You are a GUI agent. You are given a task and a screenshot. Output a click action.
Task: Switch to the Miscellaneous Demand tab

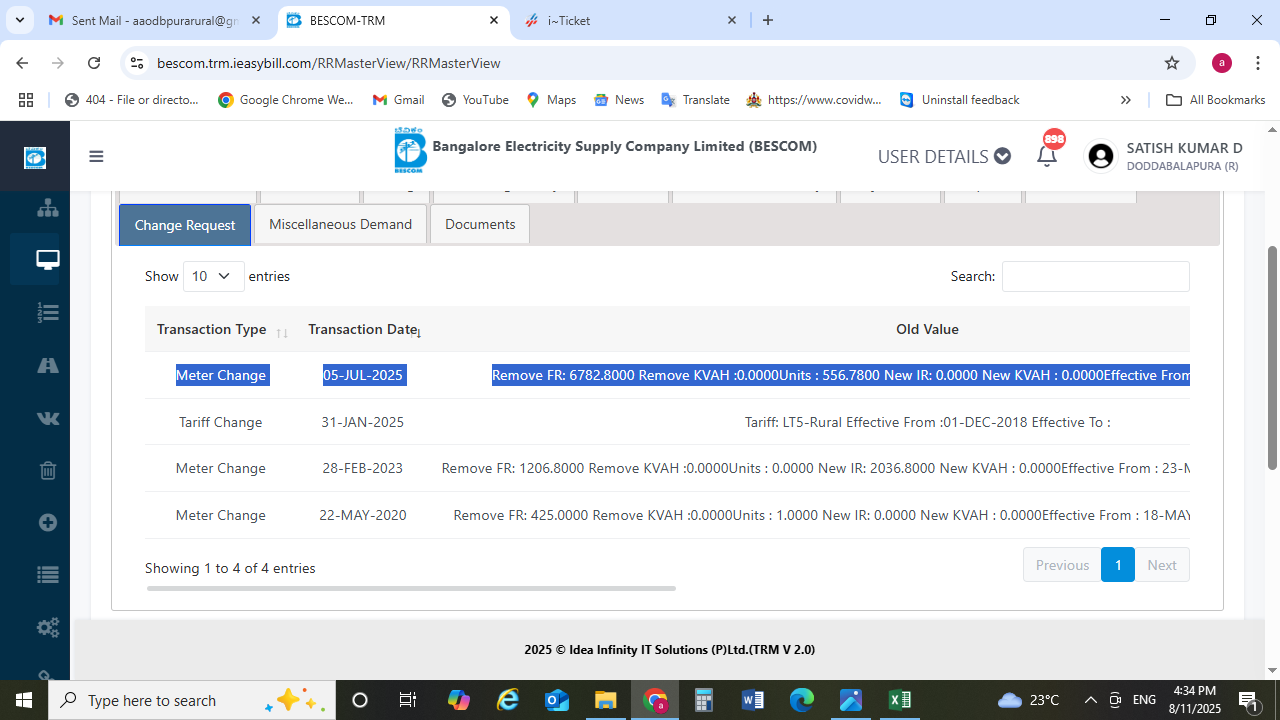point(341,224)
